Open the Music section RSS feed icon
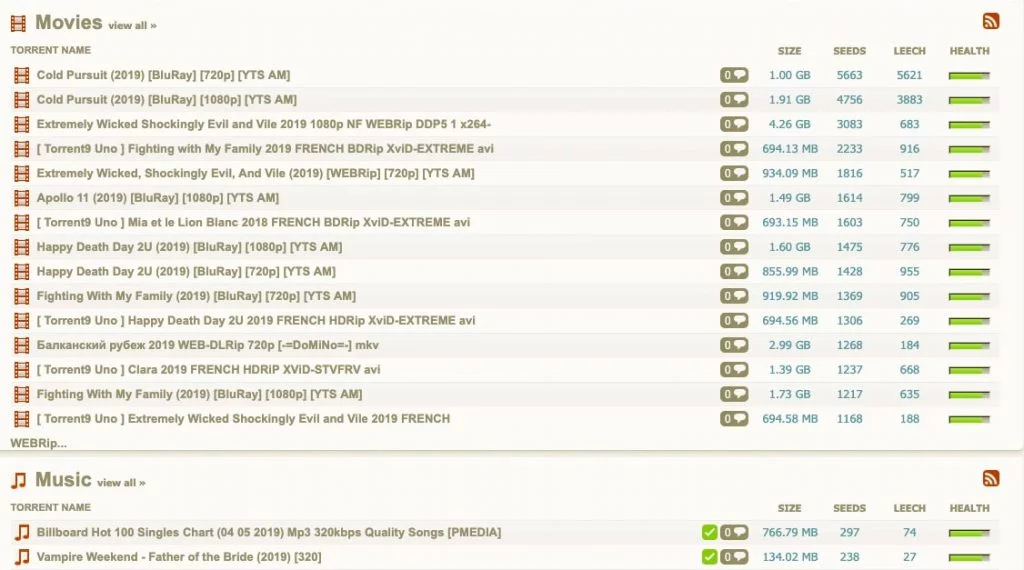This screenshot has width=1024, height=570. (x=991, y=479)
